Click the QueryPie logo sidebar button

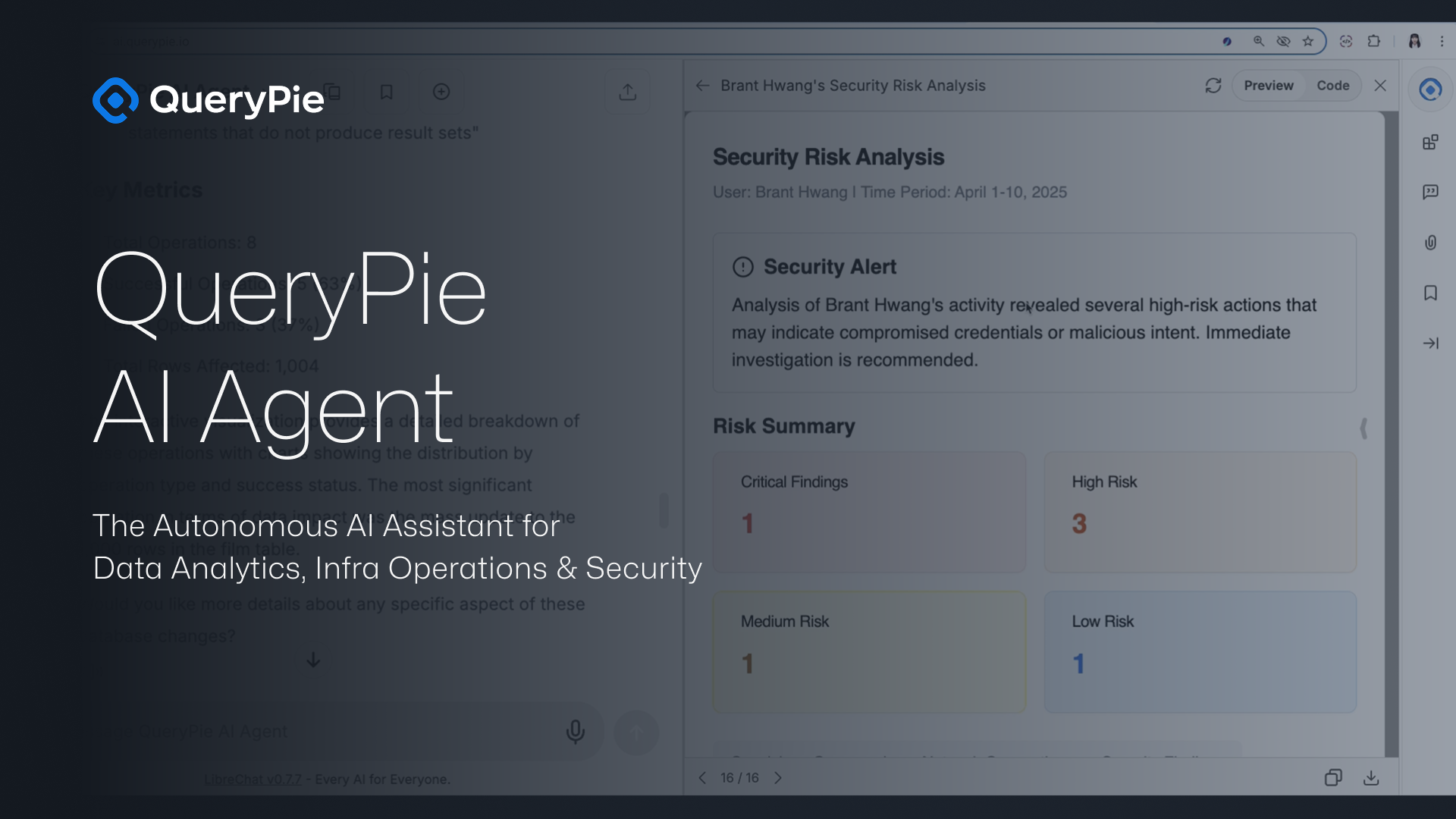pos(1430,89)
